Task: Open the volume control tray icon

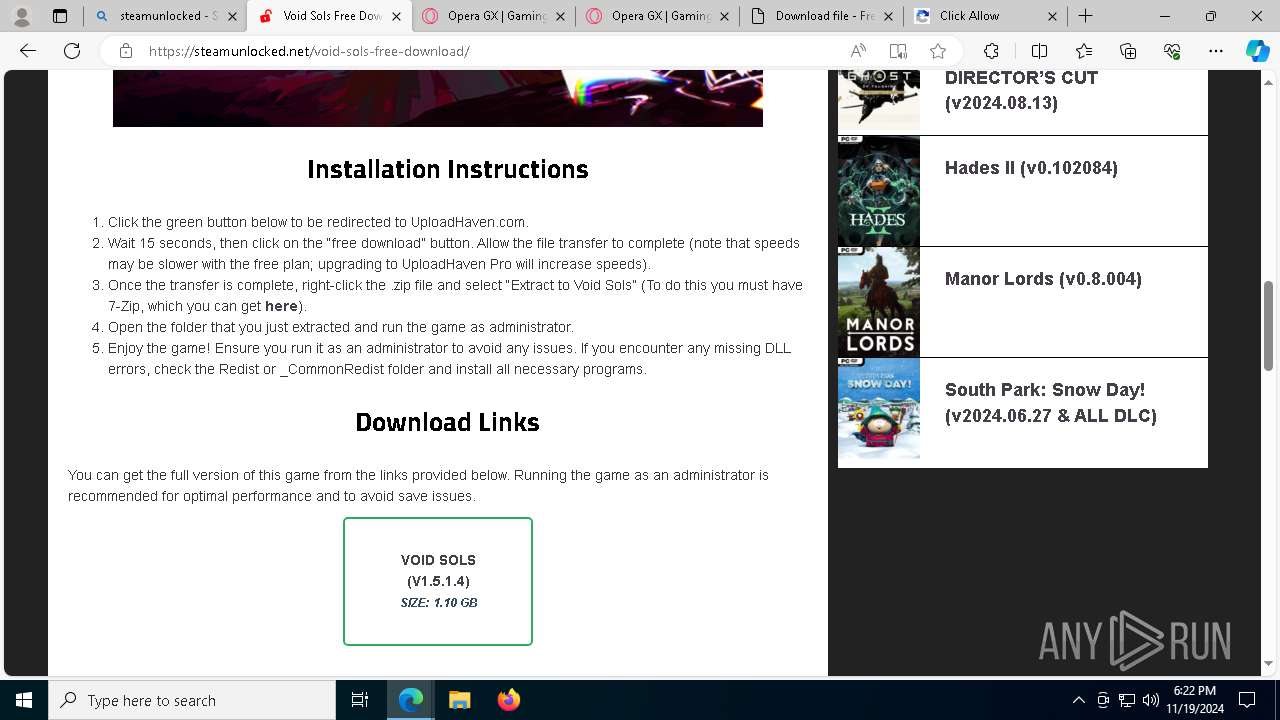Action: (1150, 700)
